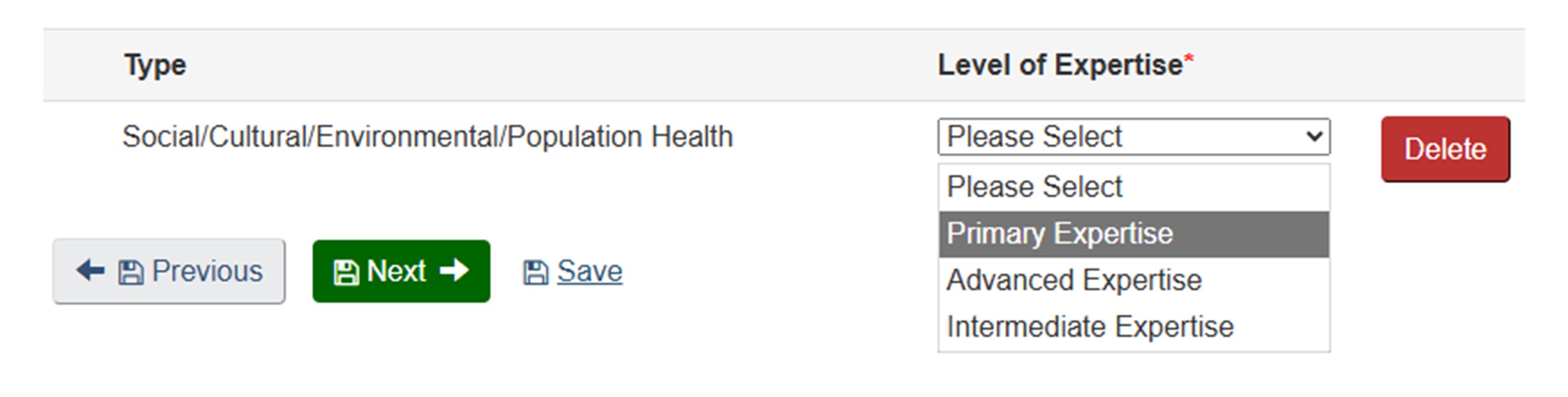Click the left arrow icon on Previous
Image resolution: width=1568 pixels, height=397 pixels.
[91, 270]
